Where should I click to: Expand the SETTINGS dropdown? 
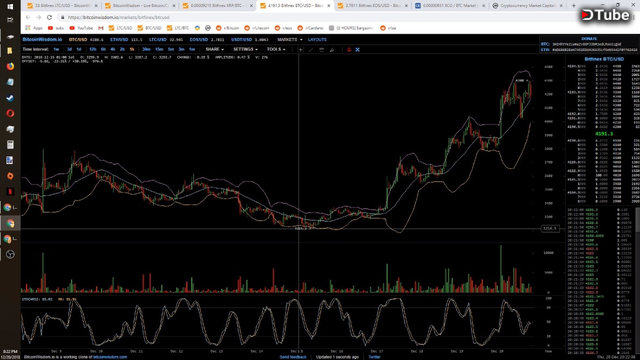coord(245,49)
